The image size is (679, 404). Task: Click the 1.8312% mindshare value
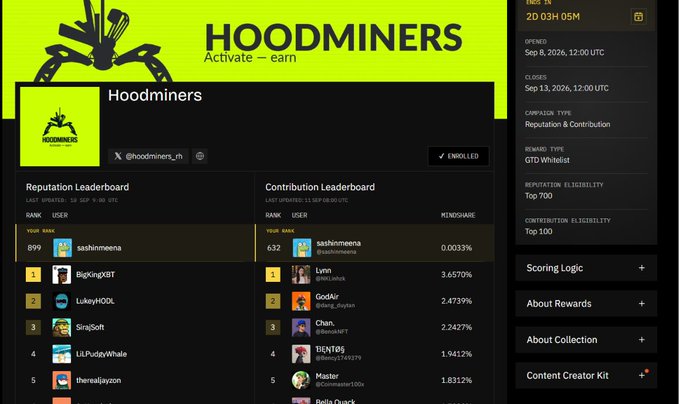click(x=456, y=380)
